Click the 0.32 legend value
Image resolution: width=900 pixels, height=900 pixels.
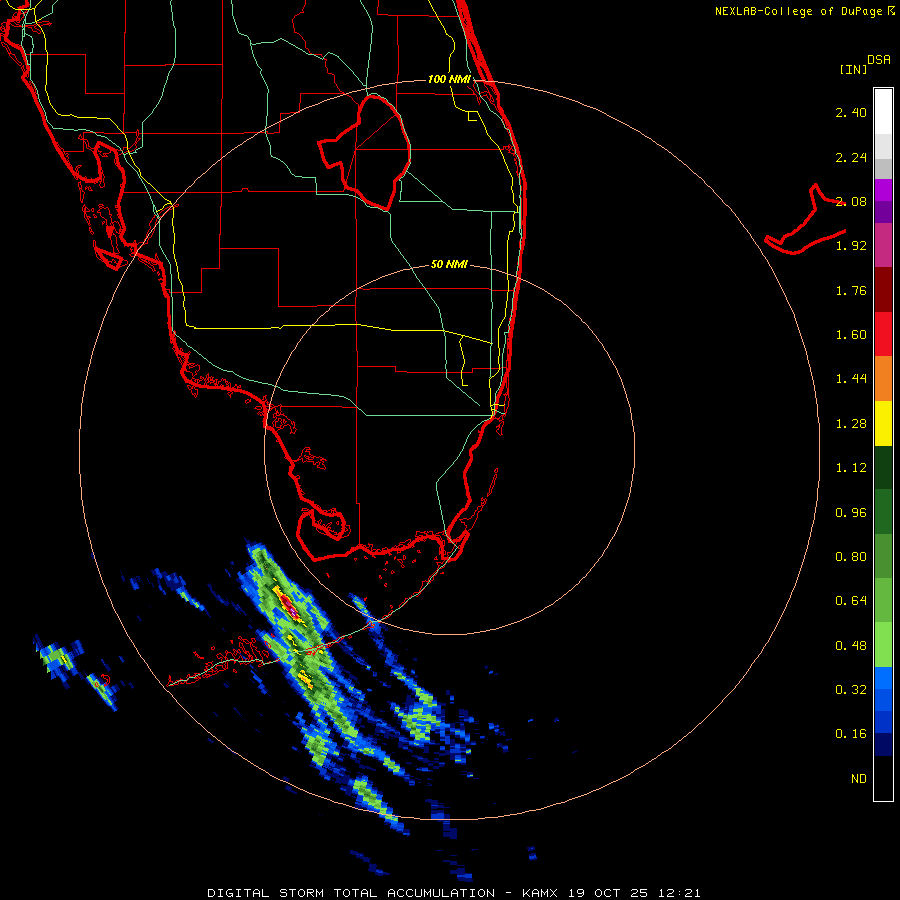click(x=851, y=690)
